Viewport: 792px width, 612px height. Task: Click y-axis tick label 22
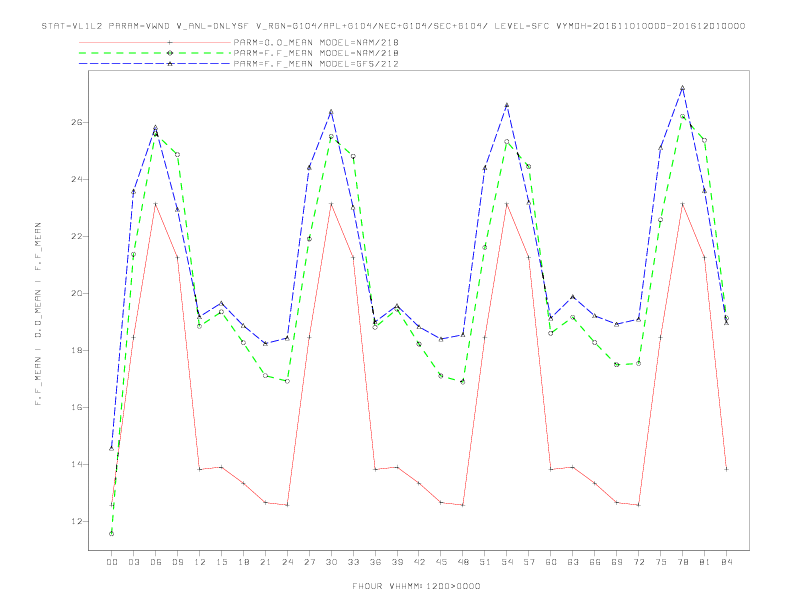78,236
